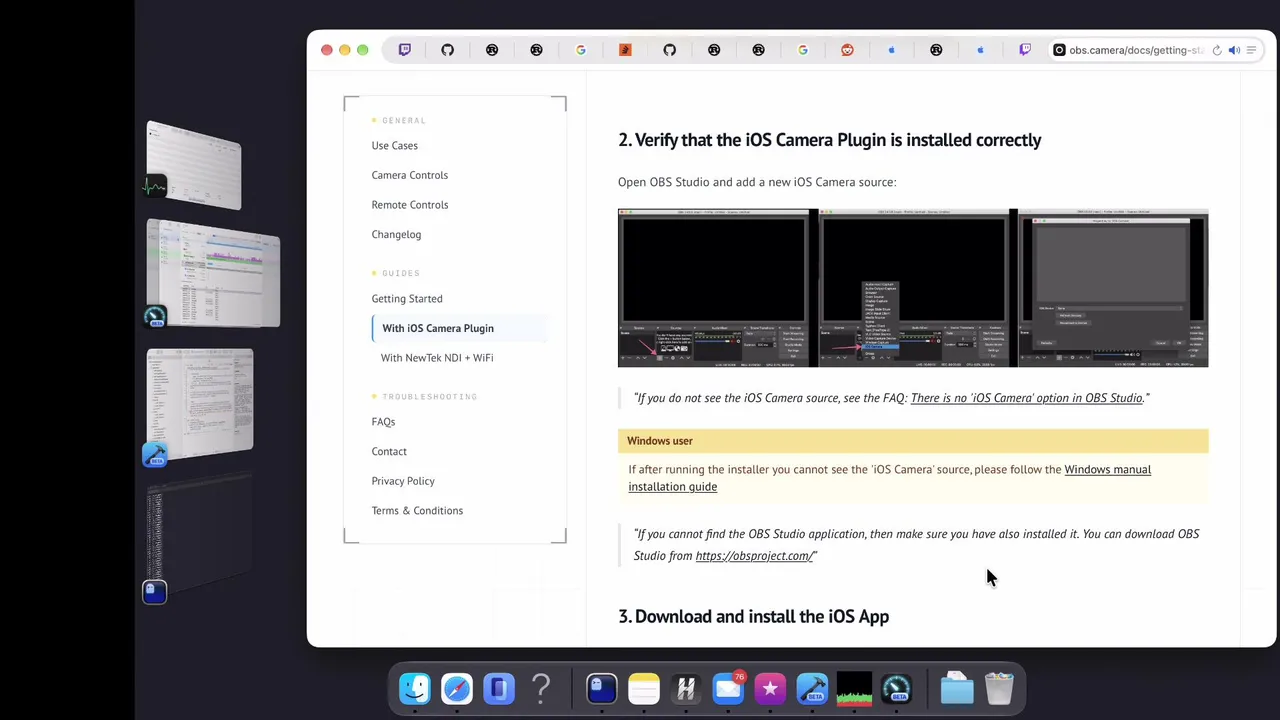This screenshot has height=720, width=1280.
Task: Switch to the orange icon tab
Action: [625, 50]
